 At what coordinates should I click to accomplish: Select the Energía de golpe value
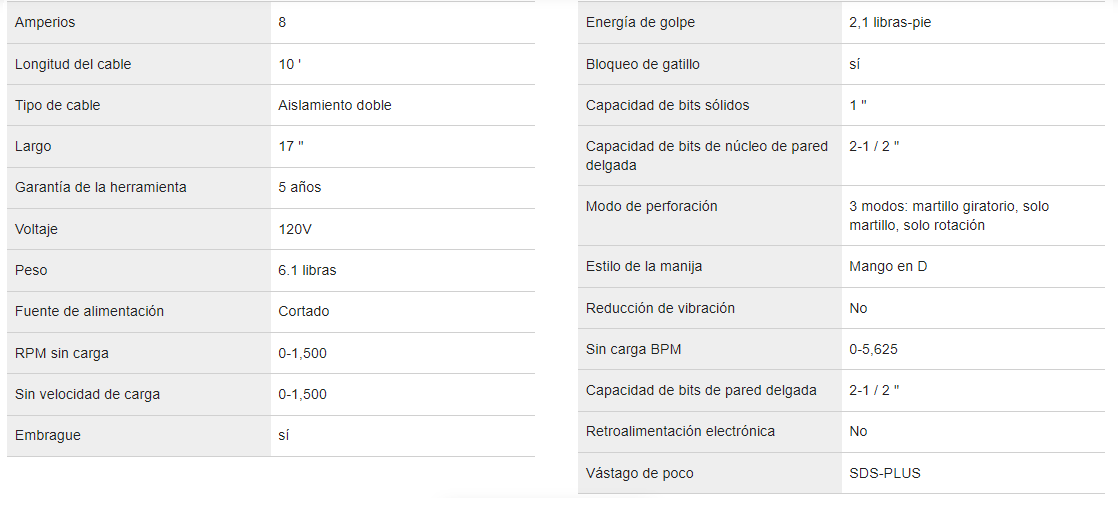click(x=891, y=23)
